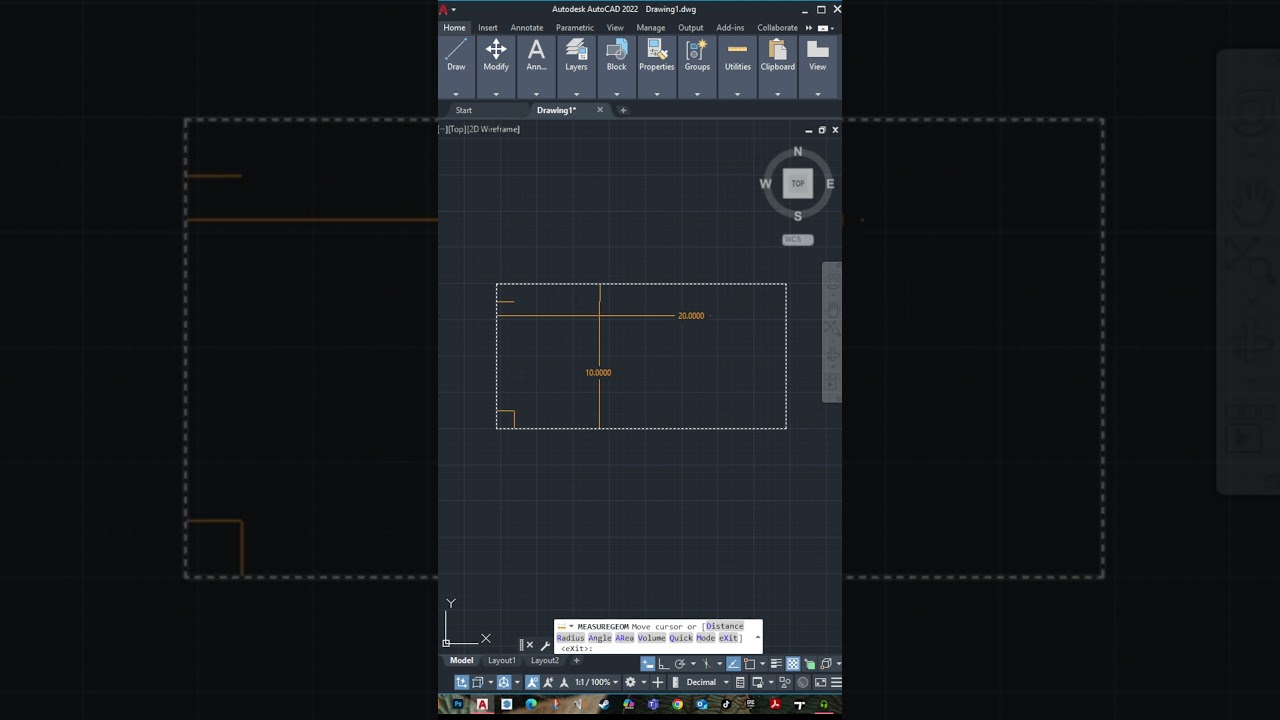This screenshot has height=720, width=1280.
Task: Open Photoshop from the taskbar
Action: pos(458,704)
